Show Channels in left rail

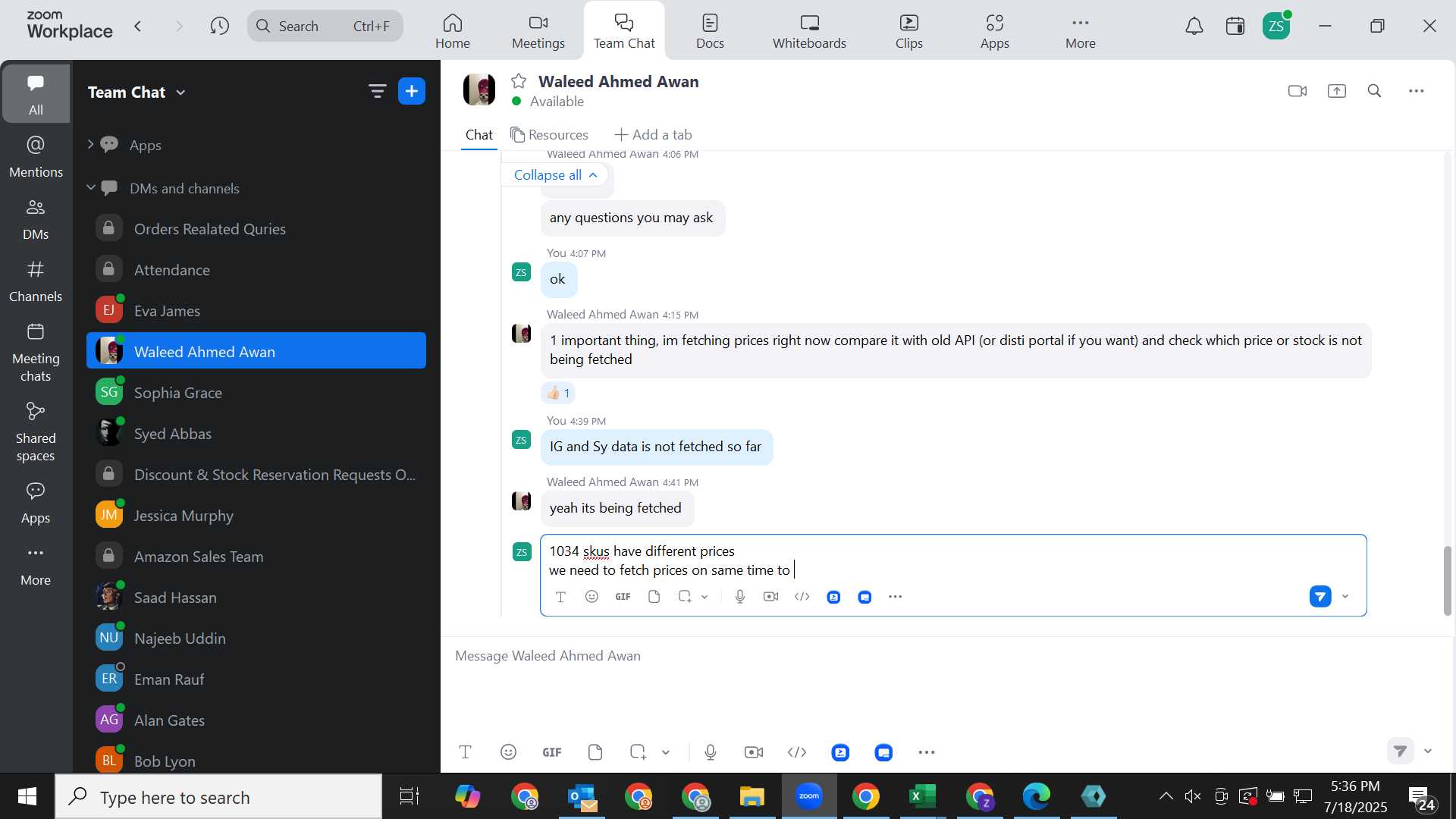36,281
